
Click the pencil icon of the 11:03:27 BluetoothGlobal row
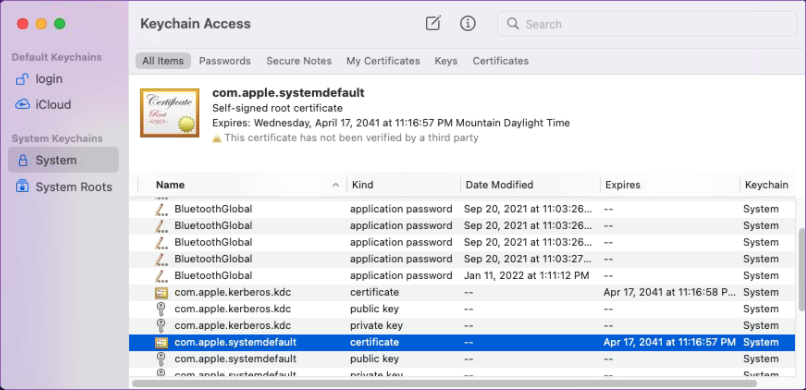pyautogui.click(x=161, y=259)
